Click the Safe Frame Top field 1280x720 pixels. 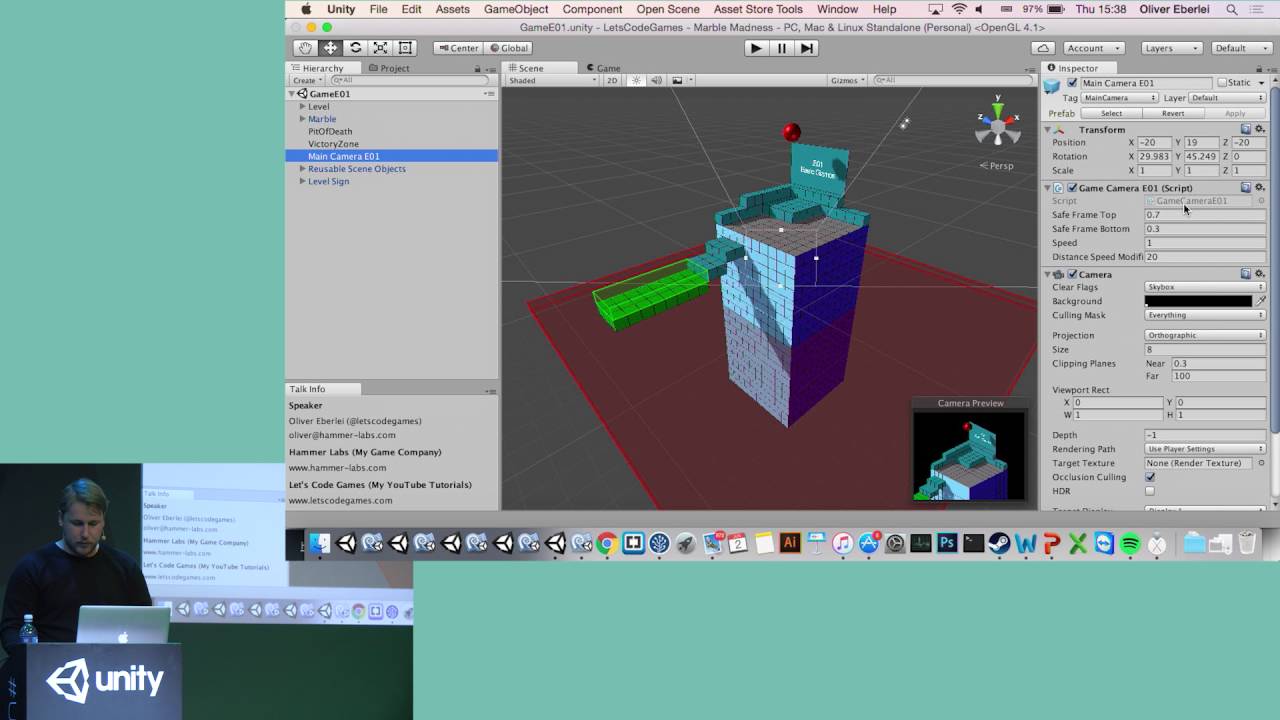(1205, 215)
